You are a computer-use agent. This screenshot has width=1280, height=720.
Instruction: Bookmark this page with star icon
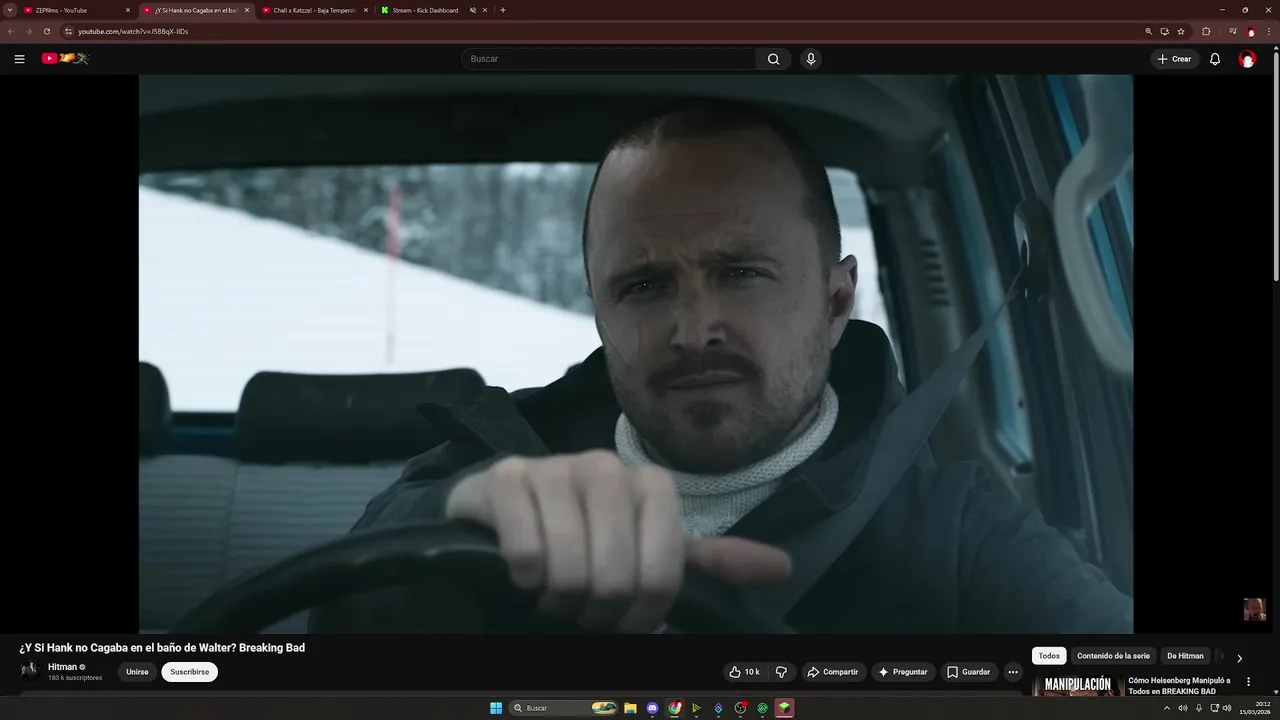click(x=1181, y=31)
